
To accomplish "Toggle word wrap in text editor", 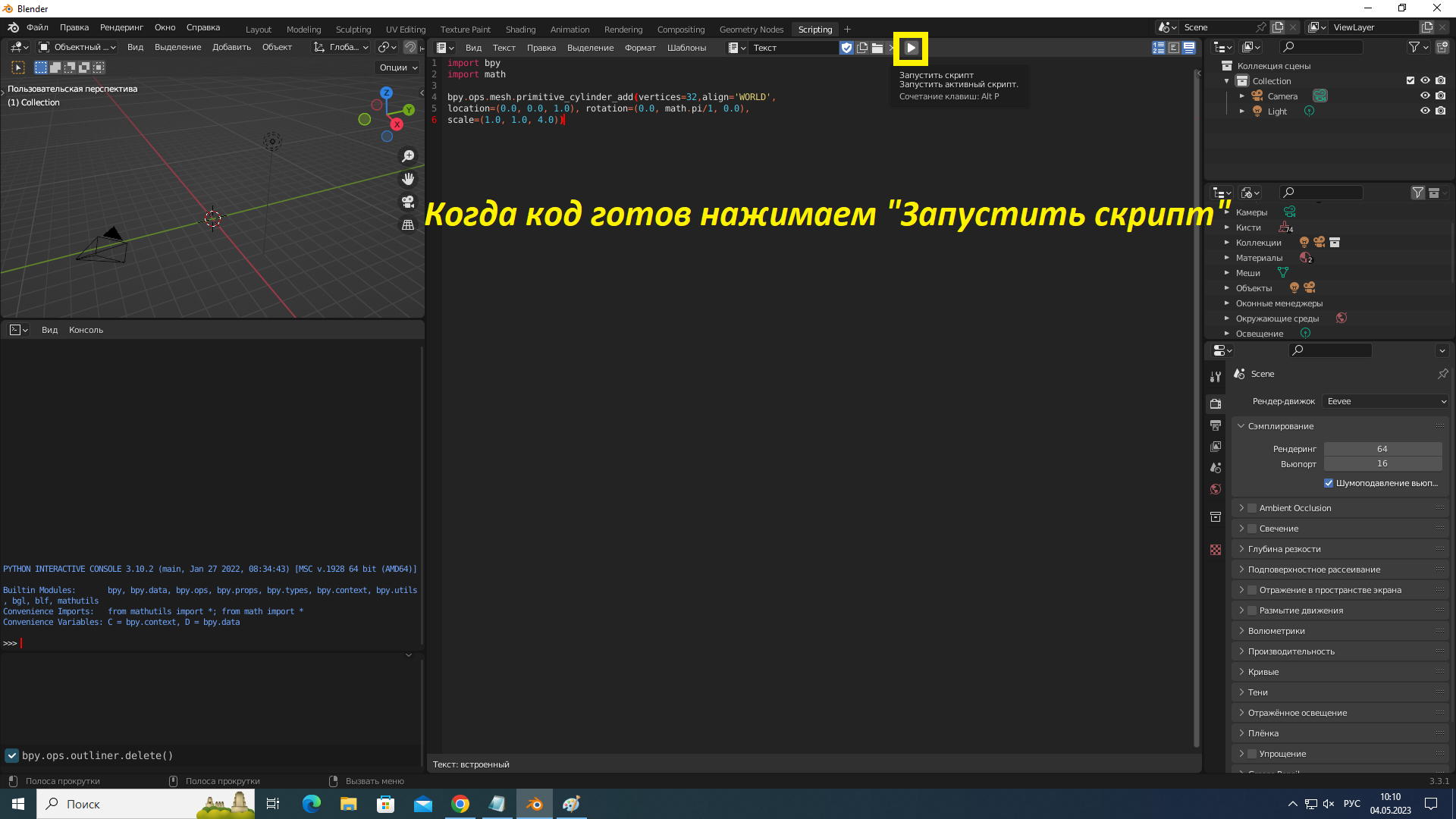I will tap(1174, 48).
